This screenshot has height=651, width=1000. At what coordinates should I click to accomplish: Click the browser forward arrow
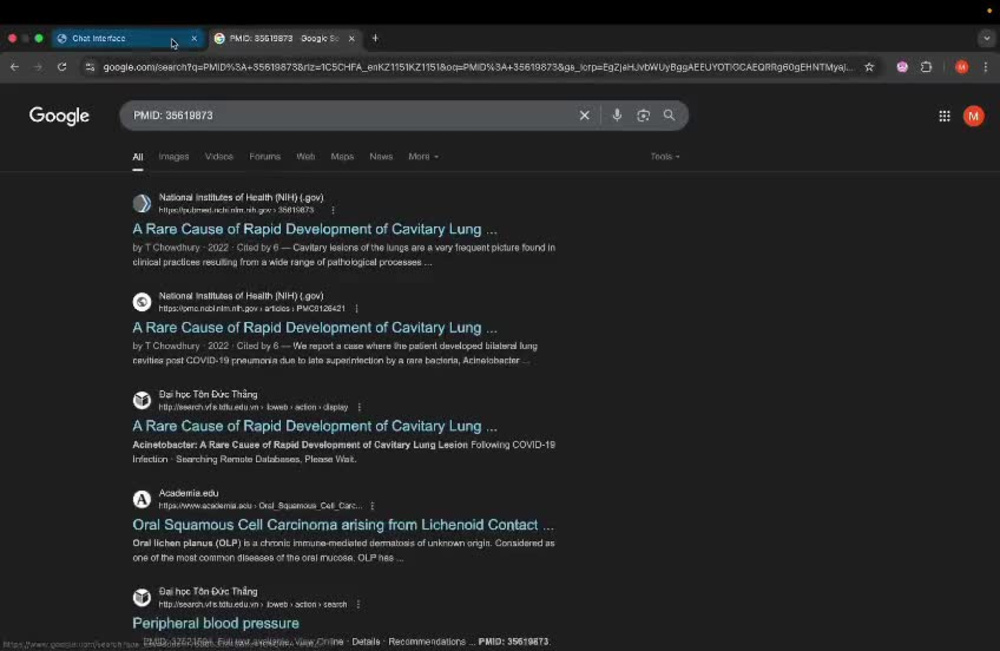click(x=38, y=67)
